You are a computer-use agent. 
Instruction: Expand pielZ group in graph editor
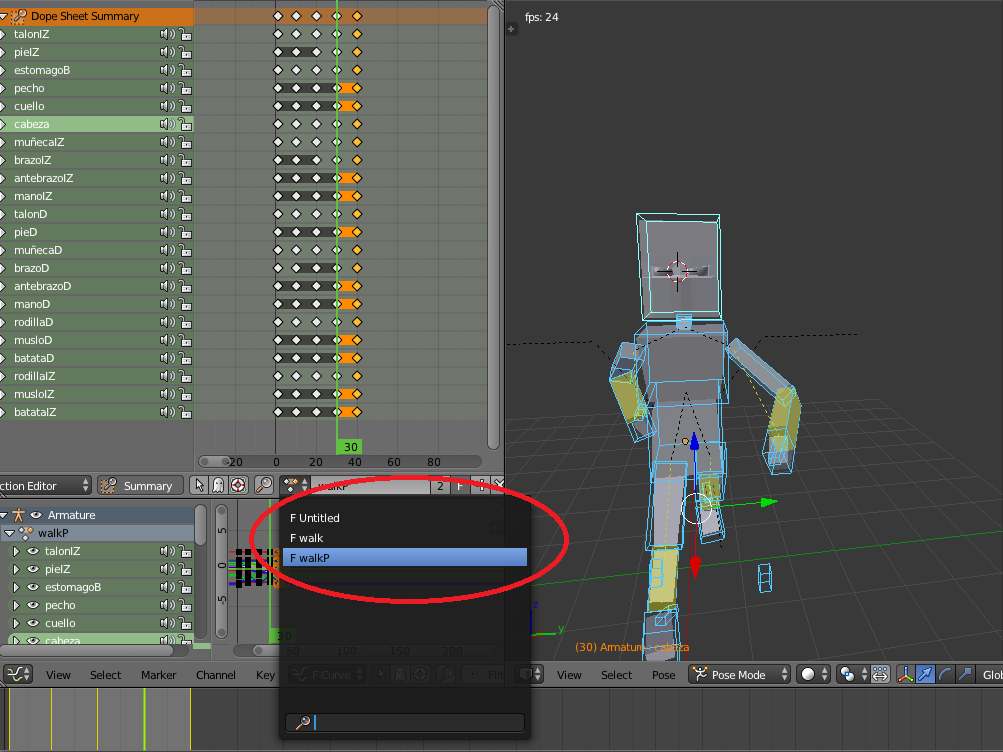click(16, 569)
